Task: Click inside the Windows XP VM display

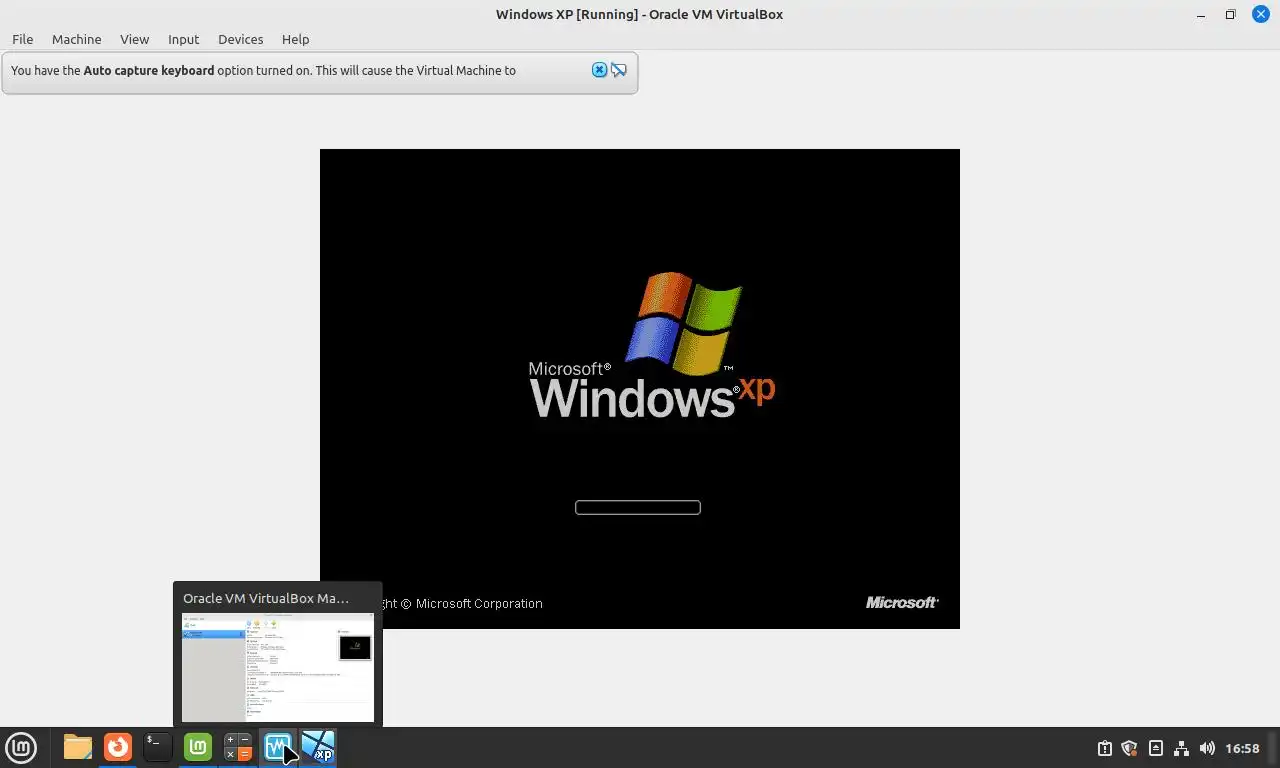Action: [640, 389]
